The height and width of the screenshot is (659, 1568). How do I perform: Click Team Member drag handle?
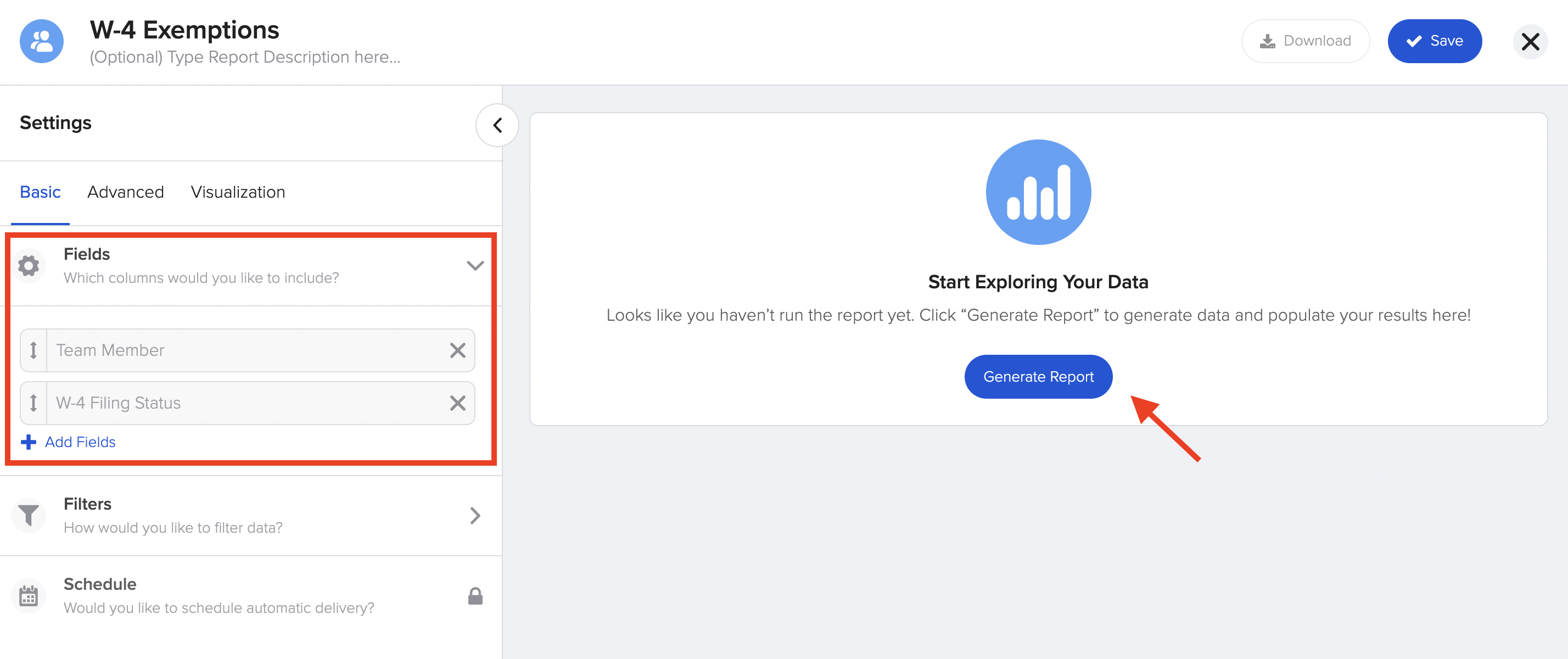pyautogui.click(x=33, y=350)
